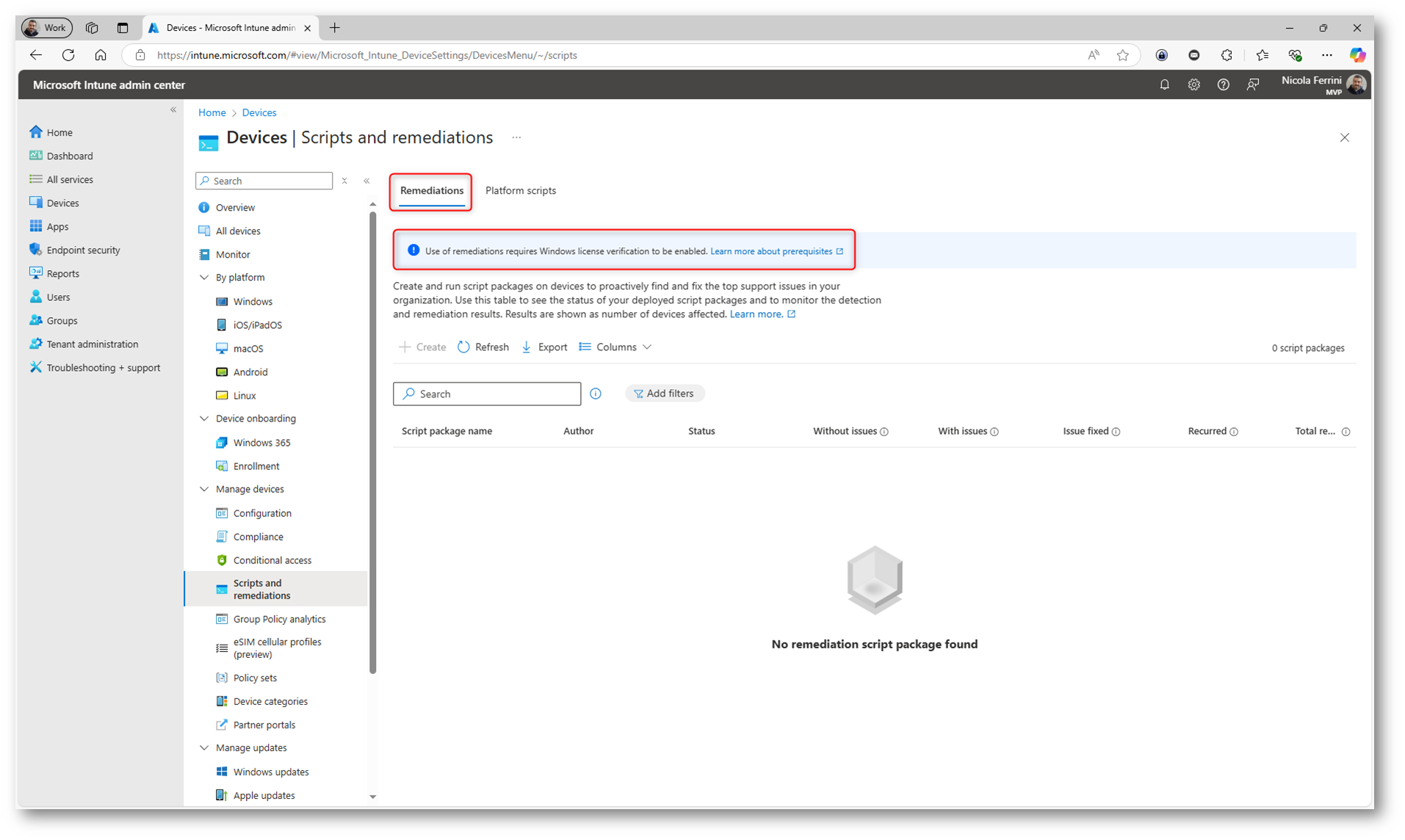Show info for Without issues column
Image resolution: width=1405 pixels, height=840 pixels.
(x=884, y=432)
